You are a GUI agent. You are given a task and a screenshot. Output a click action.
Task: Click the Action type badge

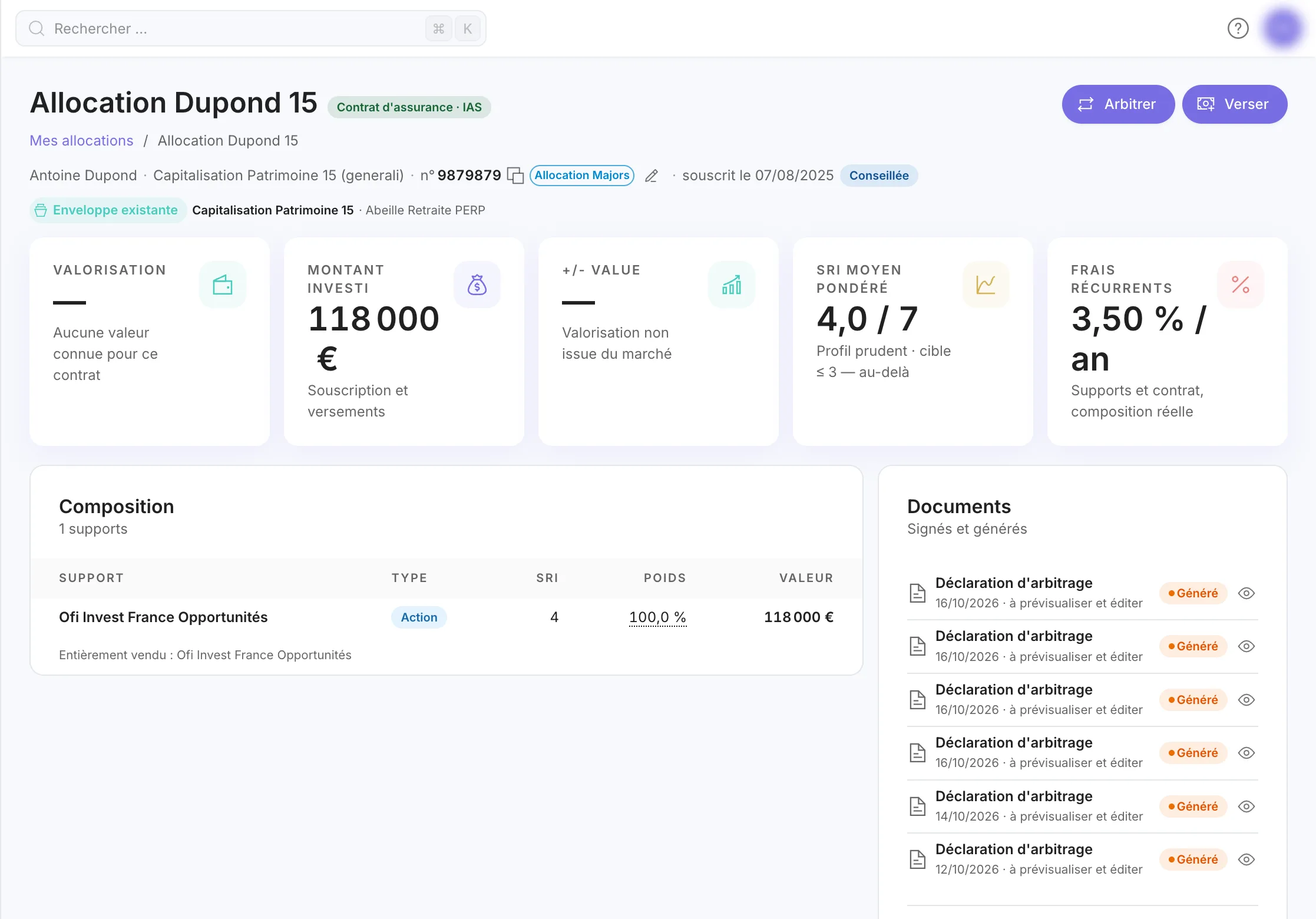[419, 617]
